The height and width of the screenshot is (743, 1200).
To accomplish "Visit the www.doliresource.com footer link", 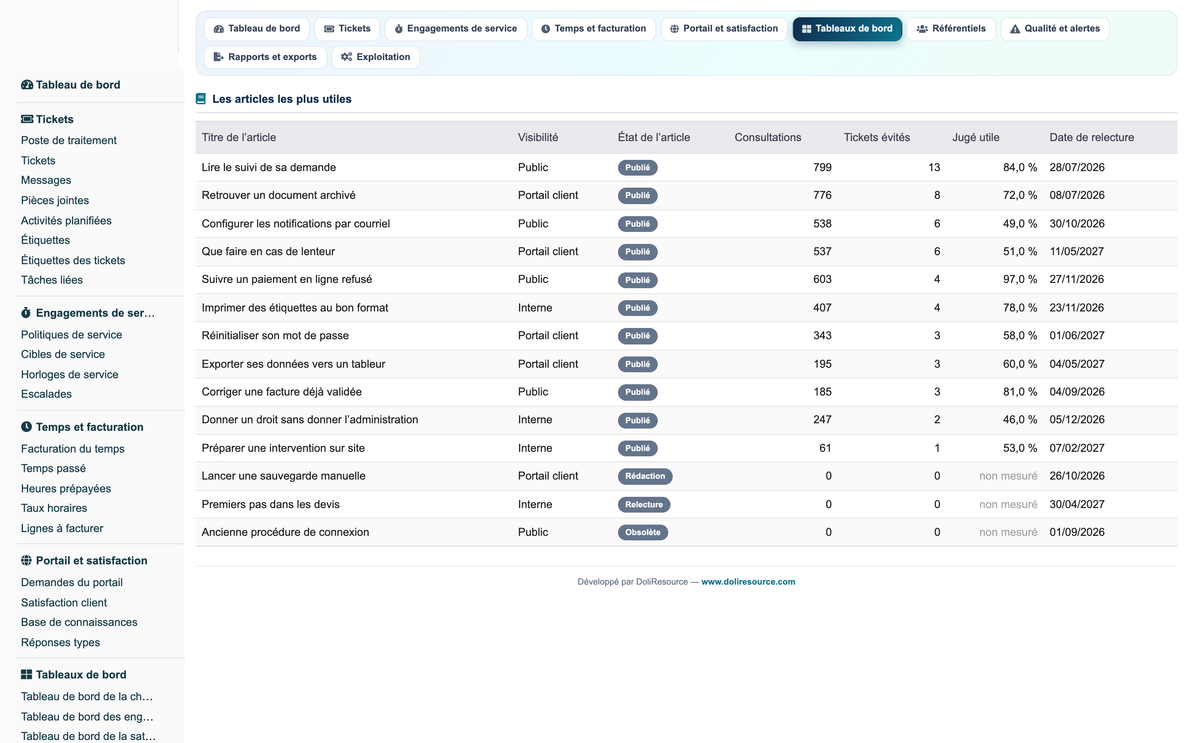I will click(748, 582).
